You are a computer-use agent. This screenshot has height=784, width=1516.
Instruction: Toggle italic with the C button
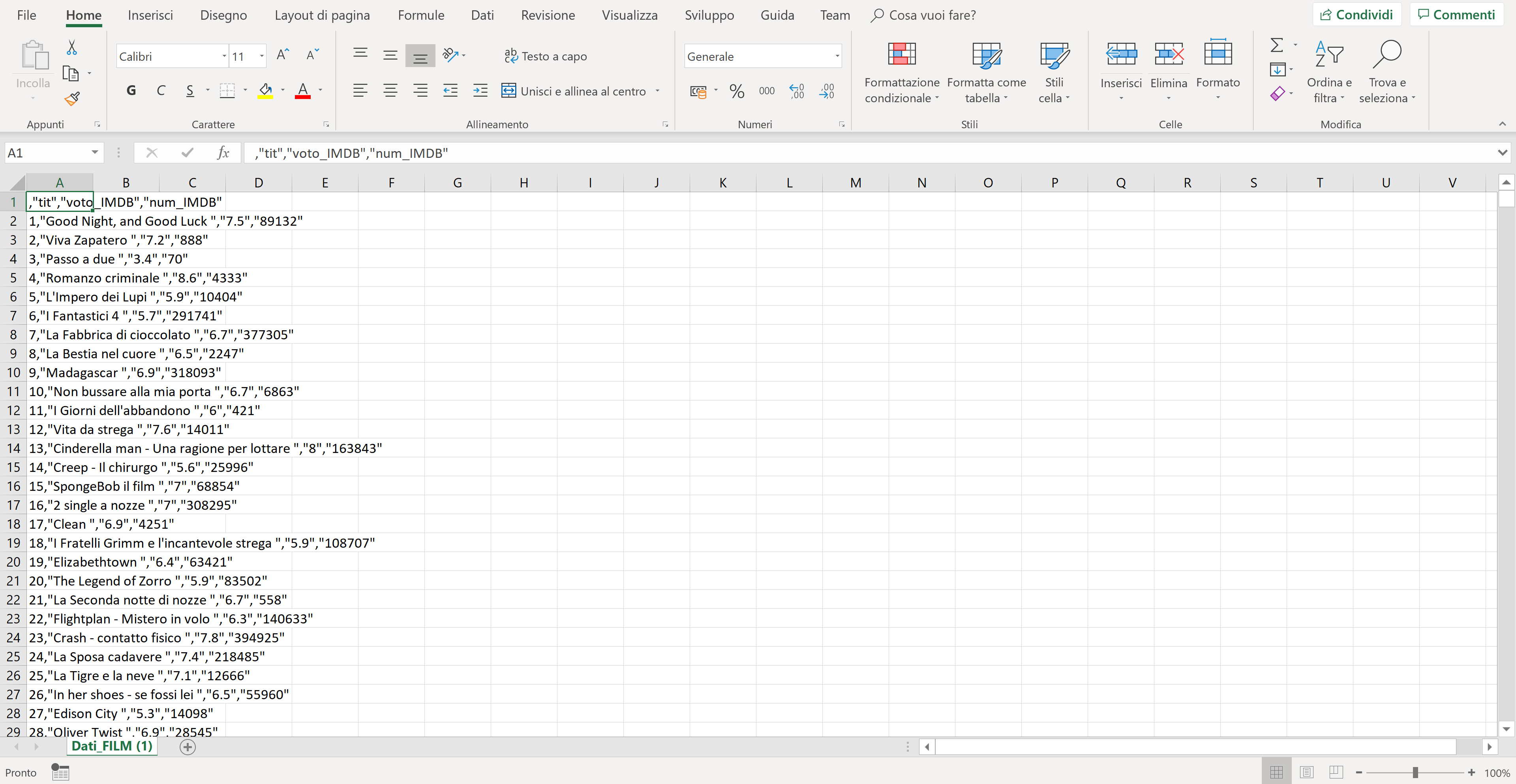[x=161, y=91]
